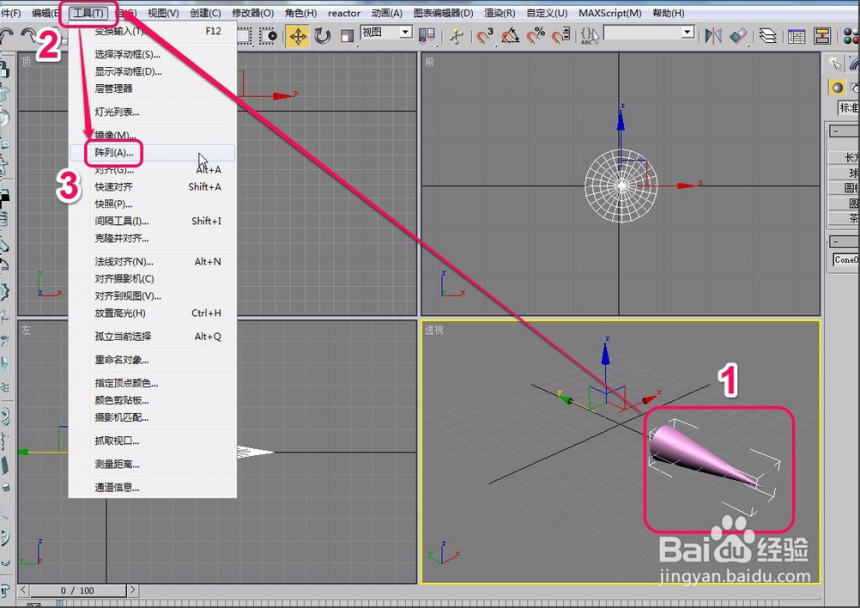Open the 自定义(U) menu
The image size is (860, 608).
547,13
